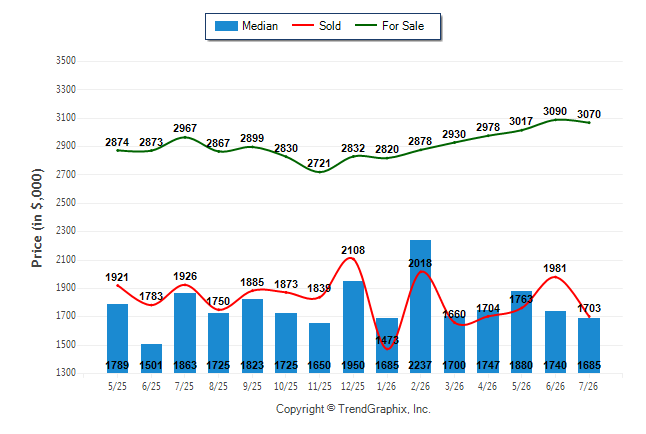Click the 6/25 median bar labeled 1501
Image resolution: width=646 pixels, height=434 pixels.
(151, 358)
